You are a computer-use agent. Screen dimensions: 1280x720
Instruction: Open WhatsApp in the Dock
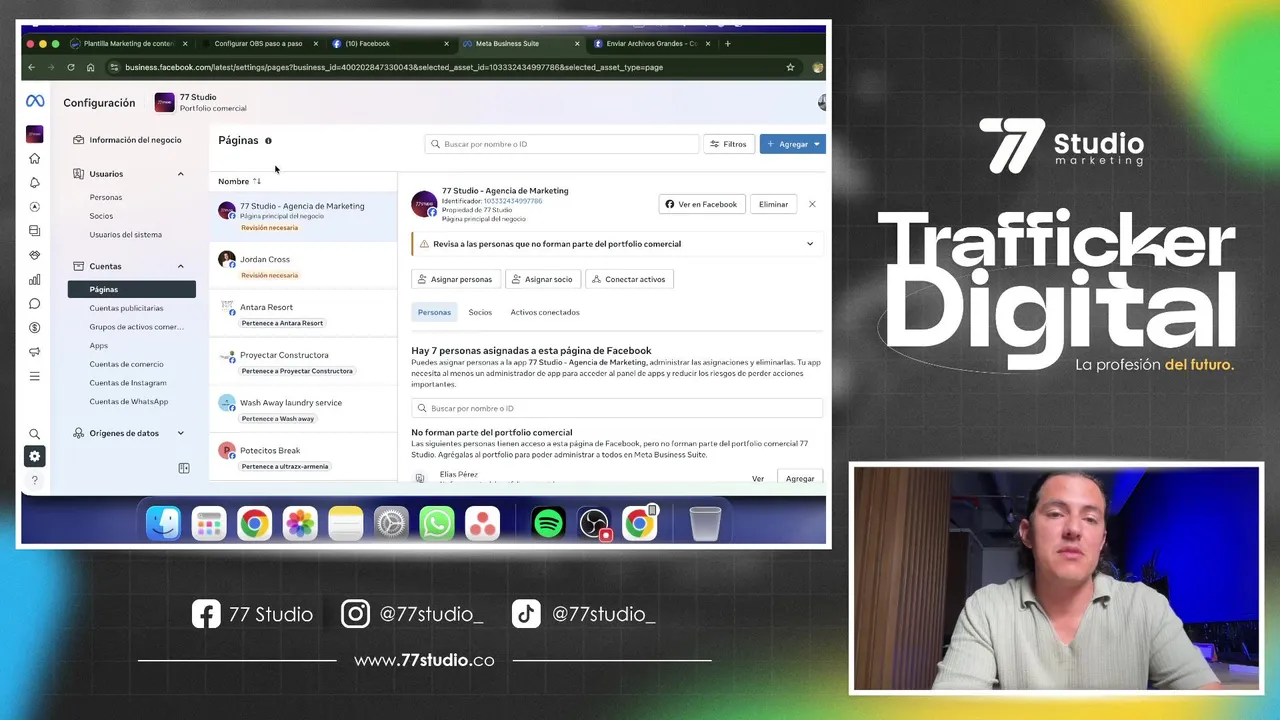[x=436, y=523]
